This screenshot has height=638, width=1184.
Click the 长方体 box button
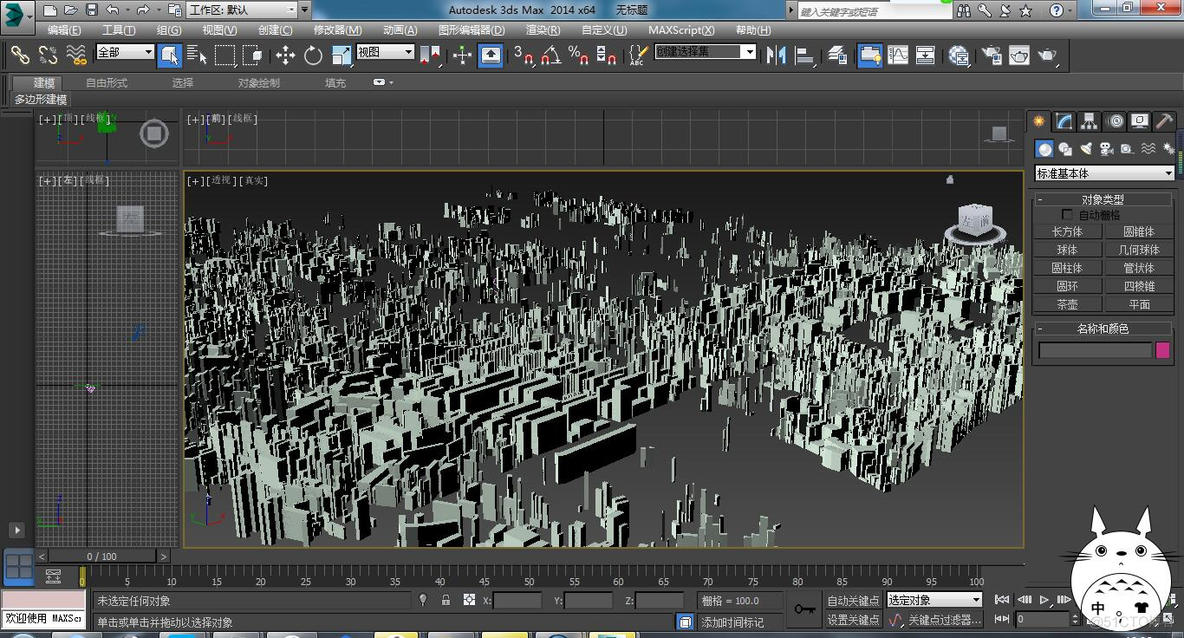(1067, 231)
